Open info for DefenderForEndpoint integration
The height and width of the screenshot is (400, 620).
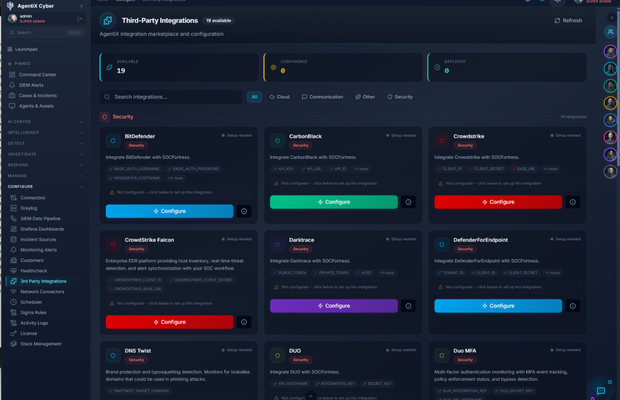coord(573,306)
